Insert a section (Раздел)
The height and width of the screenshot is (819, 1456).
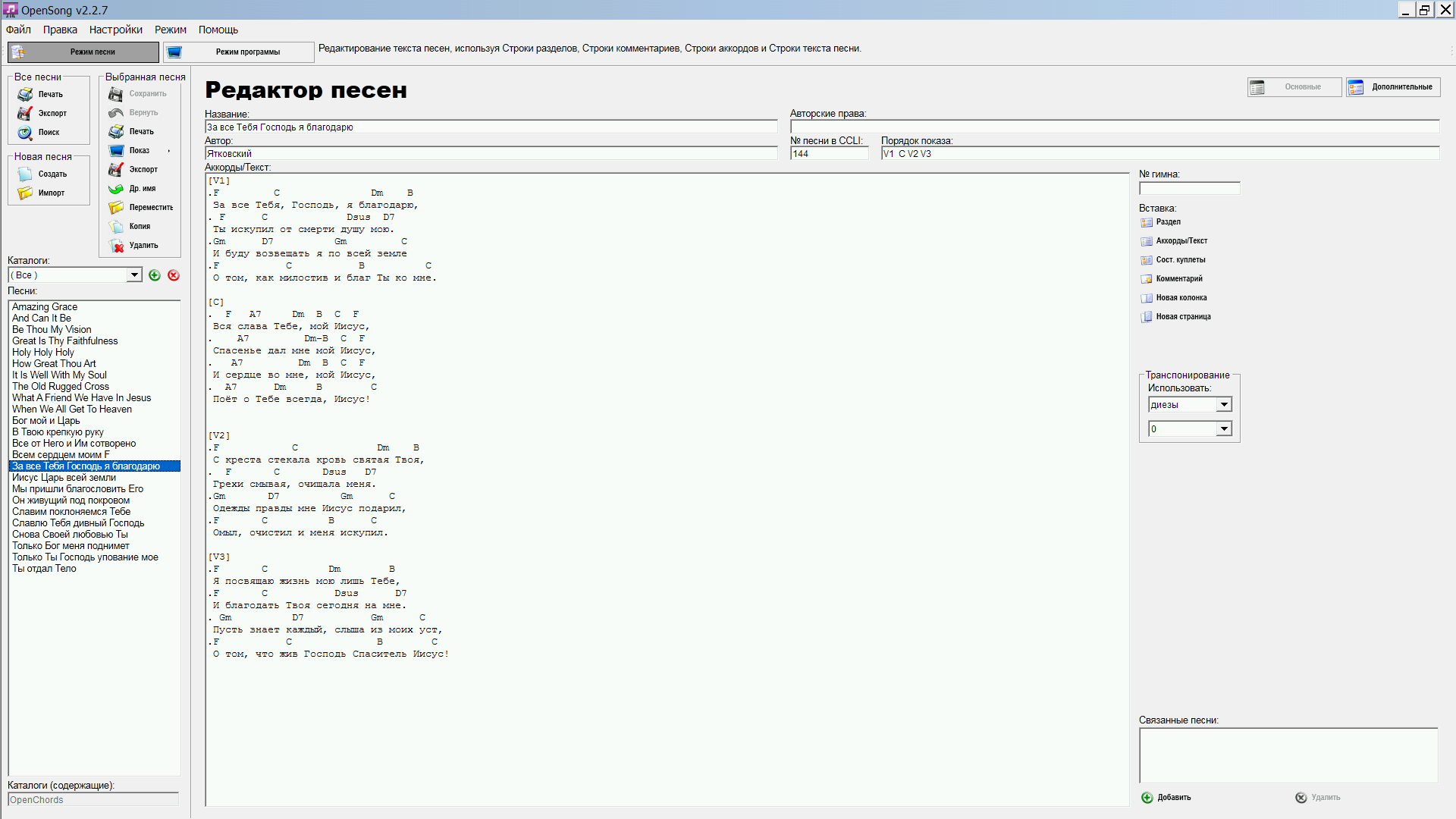(x=1161, y=222)
